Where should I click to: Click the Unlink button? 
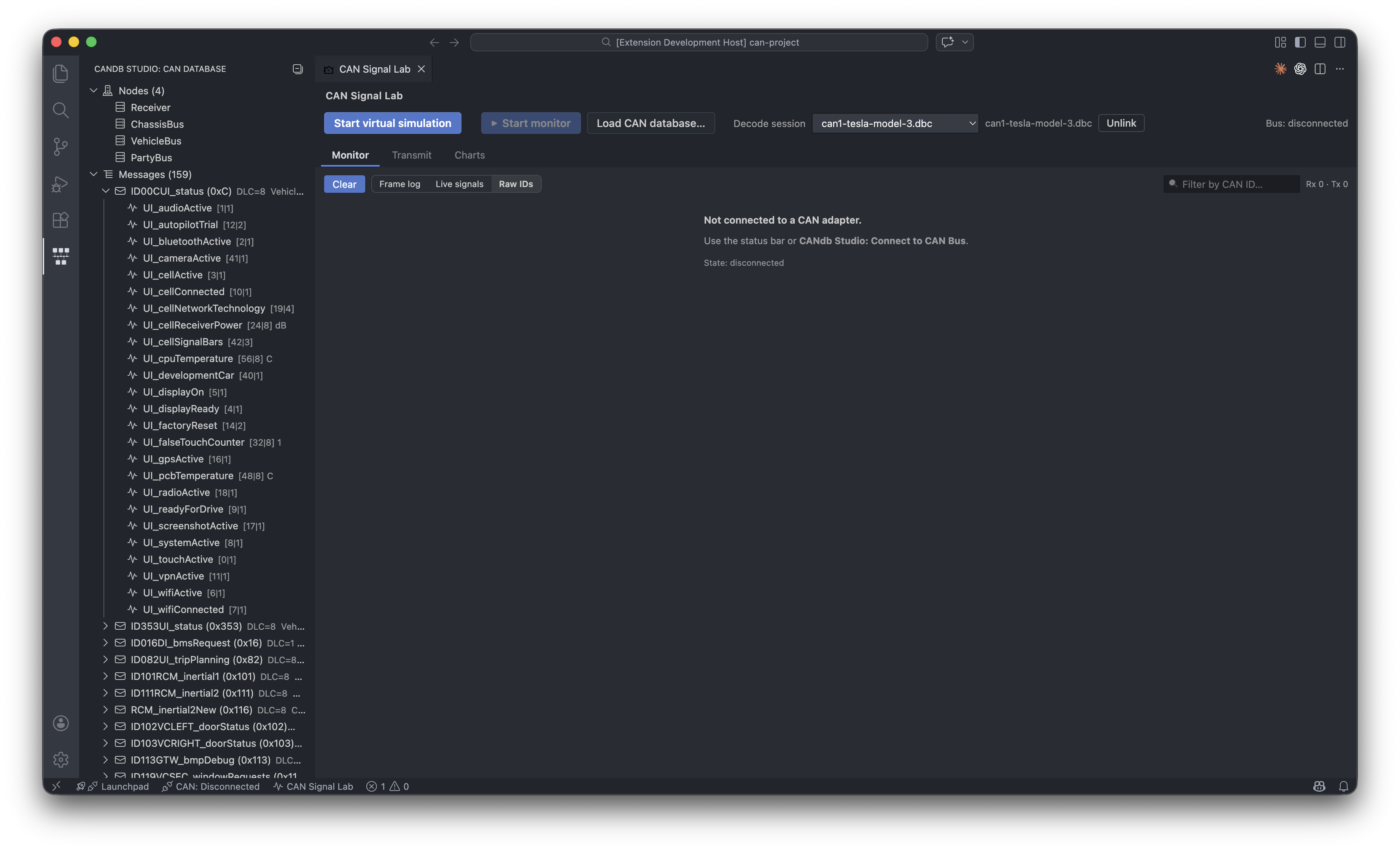1120,123
